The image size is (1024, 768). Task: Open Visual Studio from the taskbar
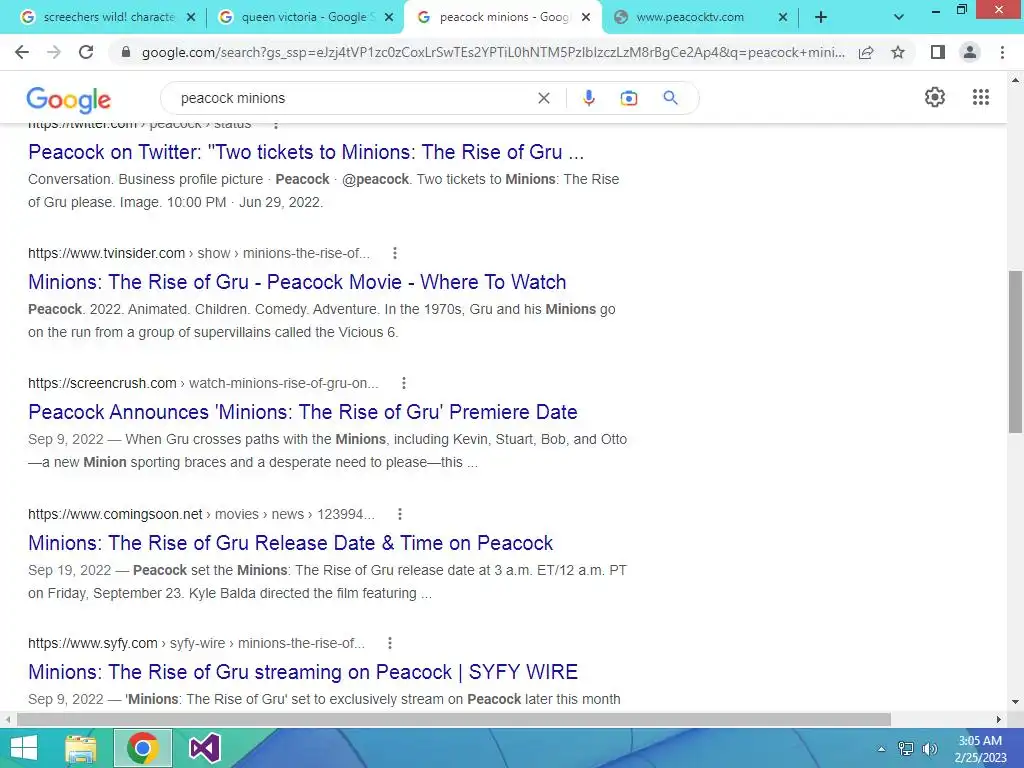[x=204, y=748]
